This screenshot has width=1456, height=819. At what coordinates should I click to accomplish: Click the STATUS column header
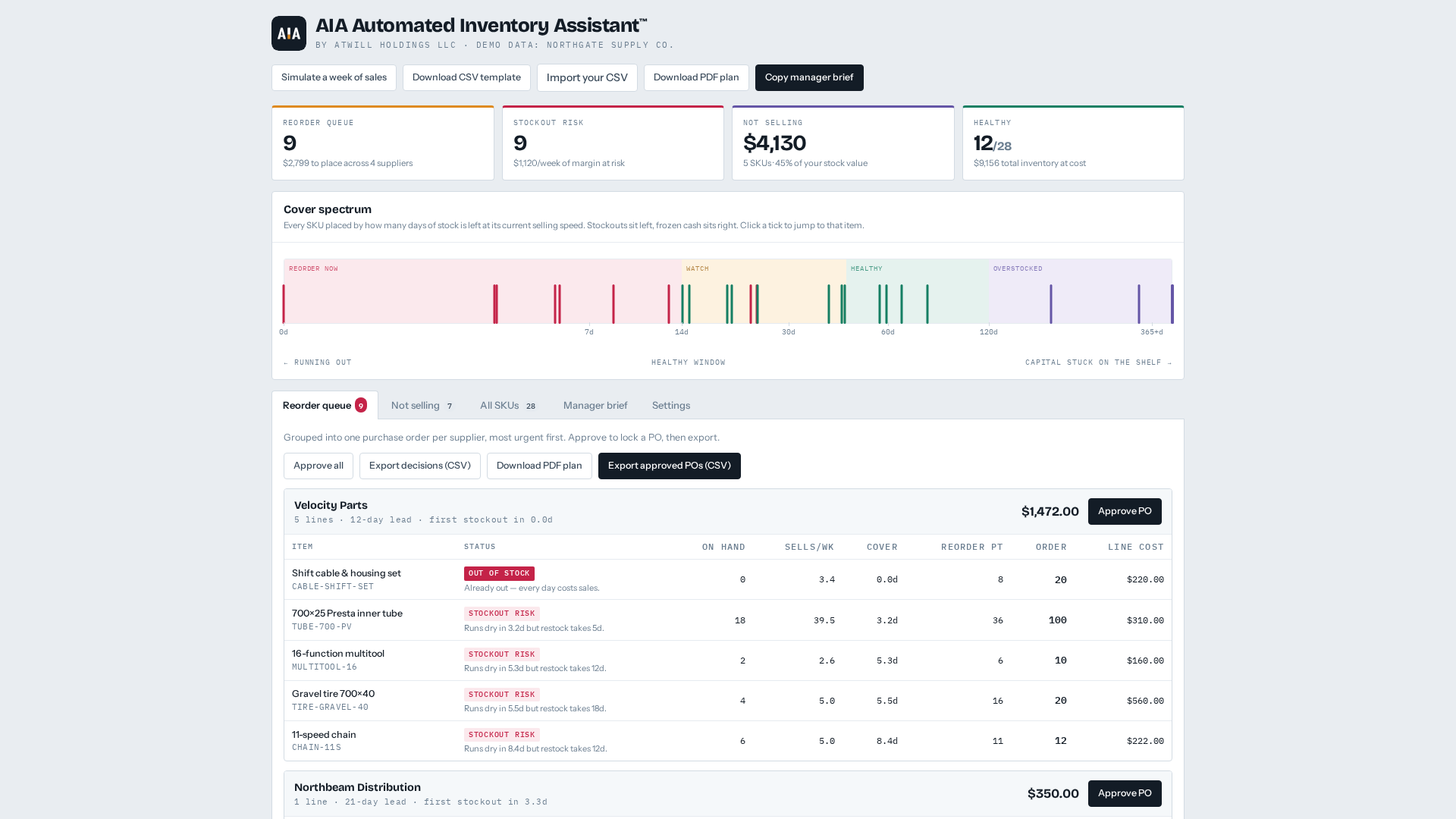pyautogui.click(x=480, y=547)
